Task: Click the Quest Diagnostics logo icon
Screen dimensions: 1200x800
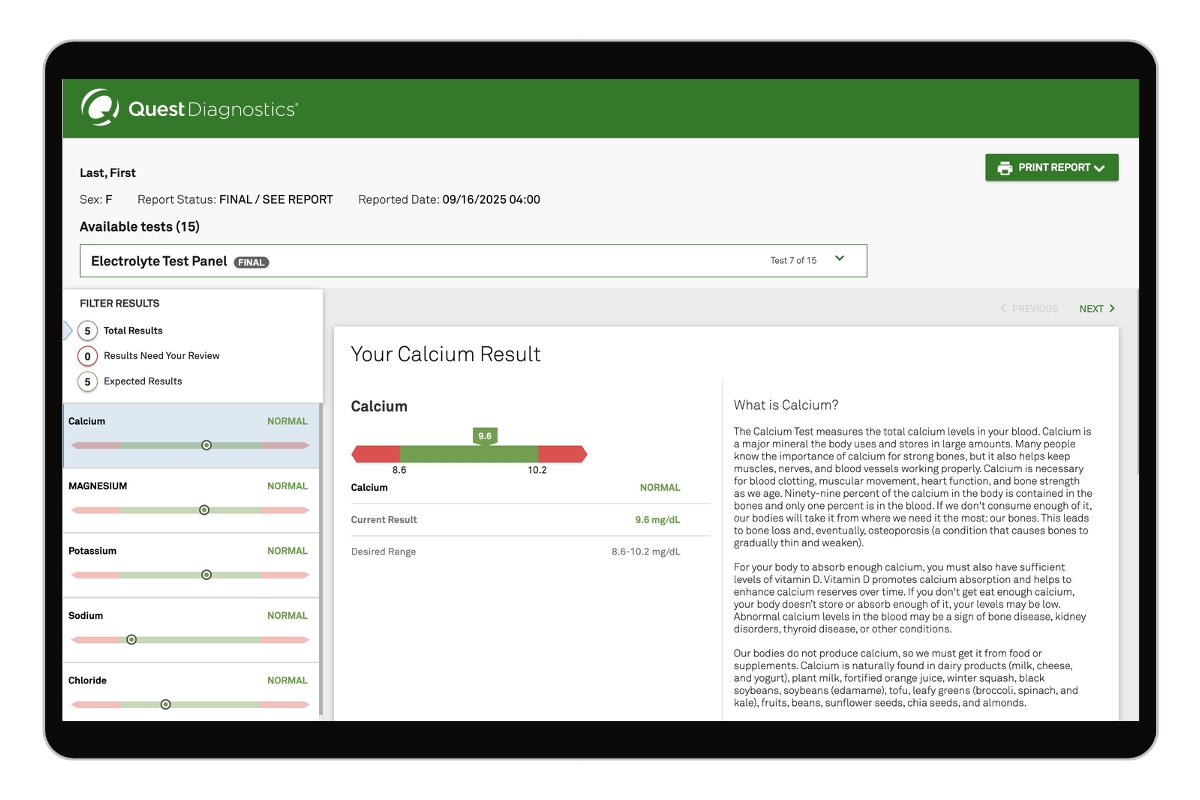Action: pos(99,107)
